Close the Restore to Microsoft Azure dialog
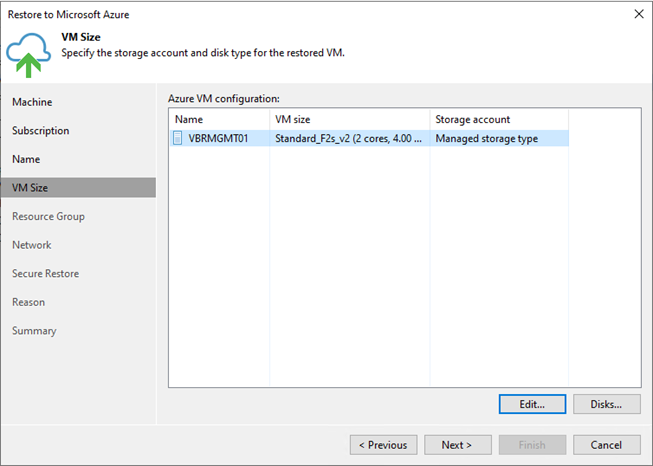Image resolution: width=653 pixels, height=466 pixels. pos(638,14)
